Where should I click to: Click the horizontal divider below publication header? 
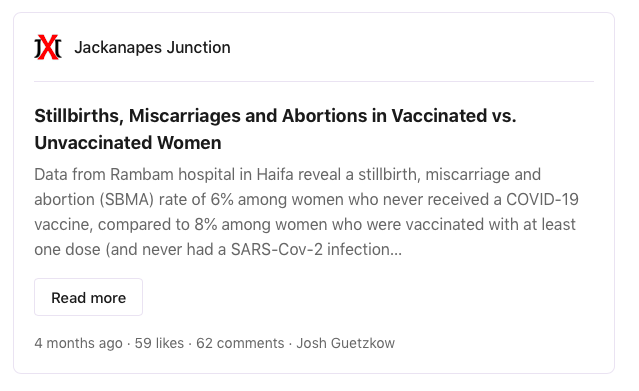(314, 81)
